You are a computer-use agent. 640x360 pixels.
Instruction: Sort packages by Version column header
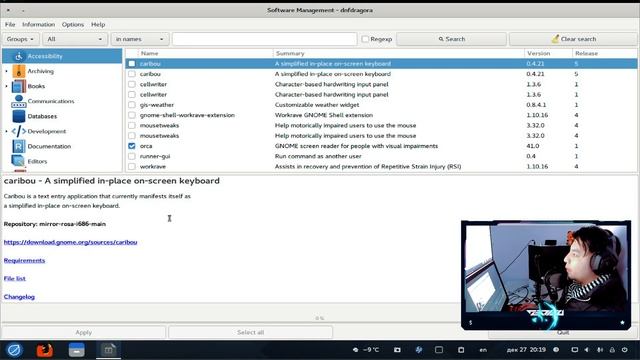548,53
